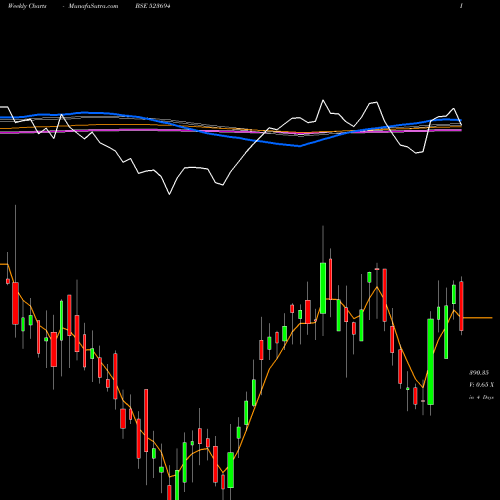This screenshot has width=500, height=500.
Task: Click the "BSE 523694" symbol label
Action: [153, 6]
